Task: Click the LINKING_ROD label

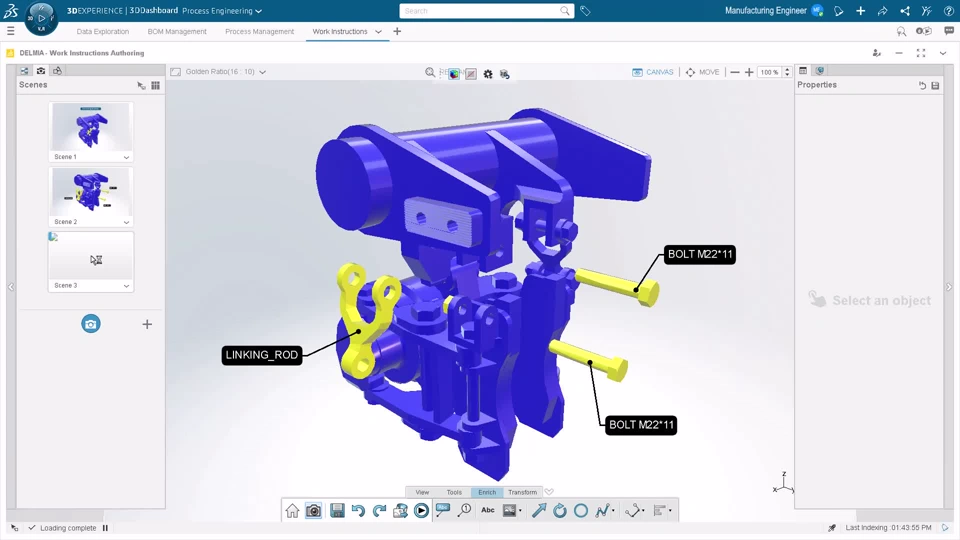Action: [262, 355]
